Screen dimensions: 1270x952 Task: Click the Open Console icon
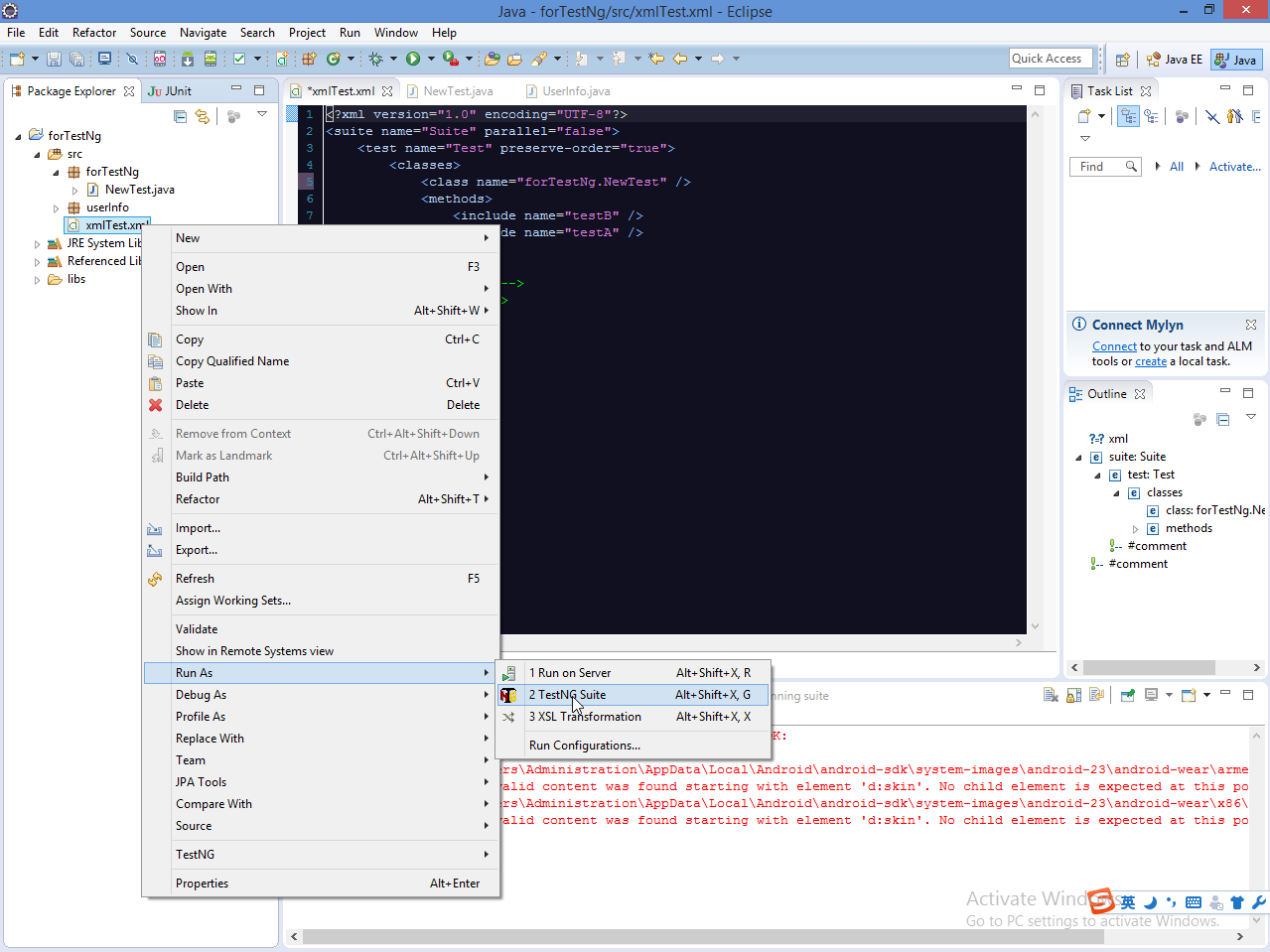pyautogui.click(x=1189, y=695)
